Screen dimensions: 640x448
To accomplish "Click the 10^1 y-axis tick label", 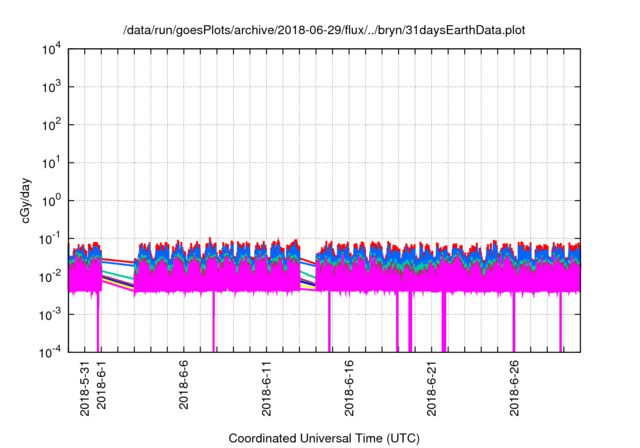I will click(51, 163).
